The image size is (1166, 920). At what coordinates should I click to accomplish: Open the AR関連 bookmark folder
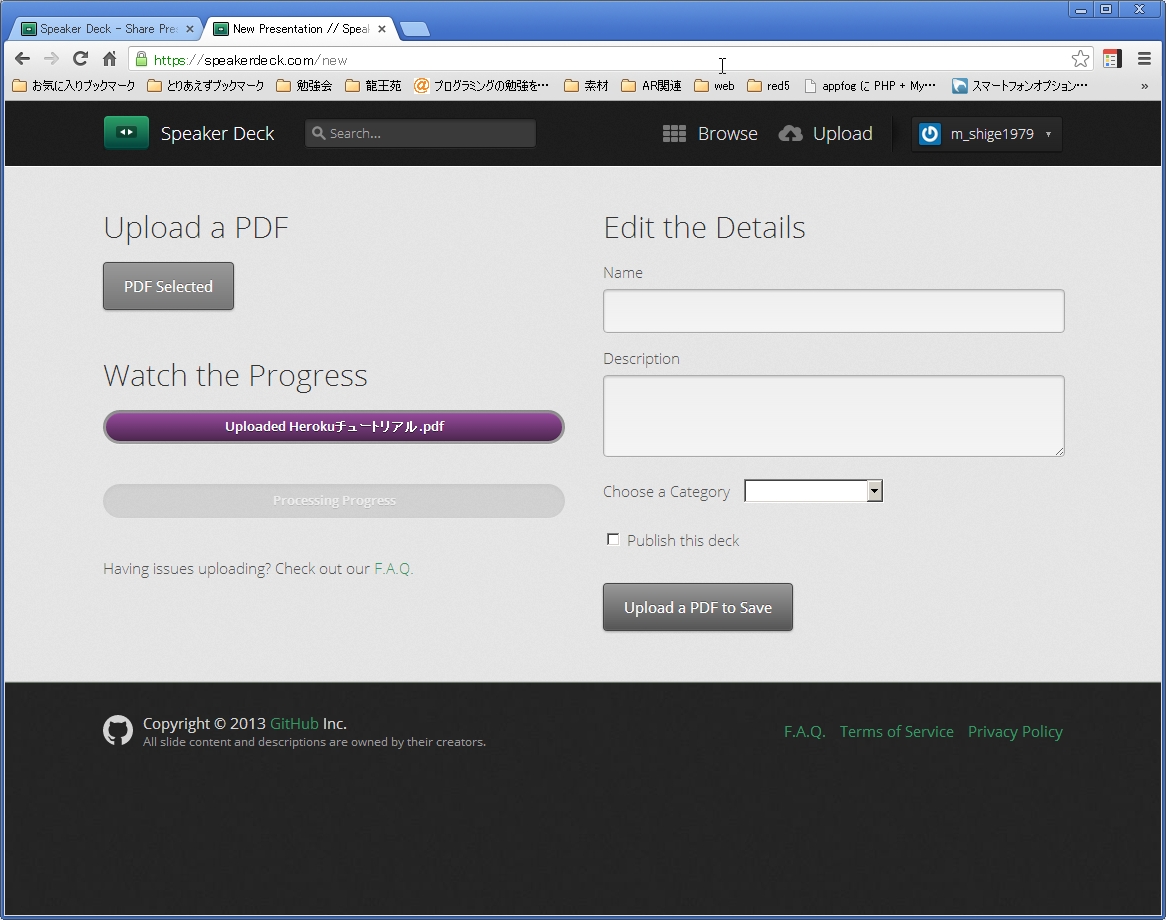(651, 86)
